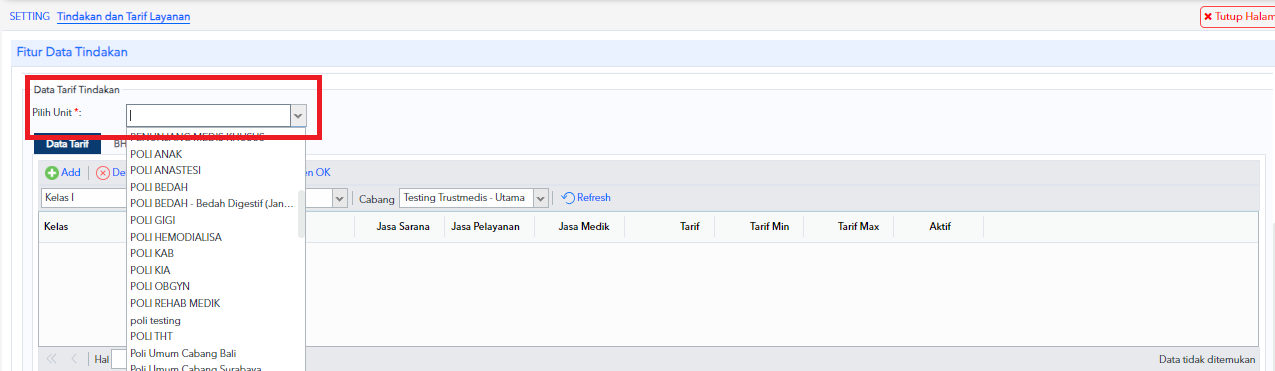Go to previous page pagination icon
This screenshot has width=1275, height=371.
pos(73,359)
